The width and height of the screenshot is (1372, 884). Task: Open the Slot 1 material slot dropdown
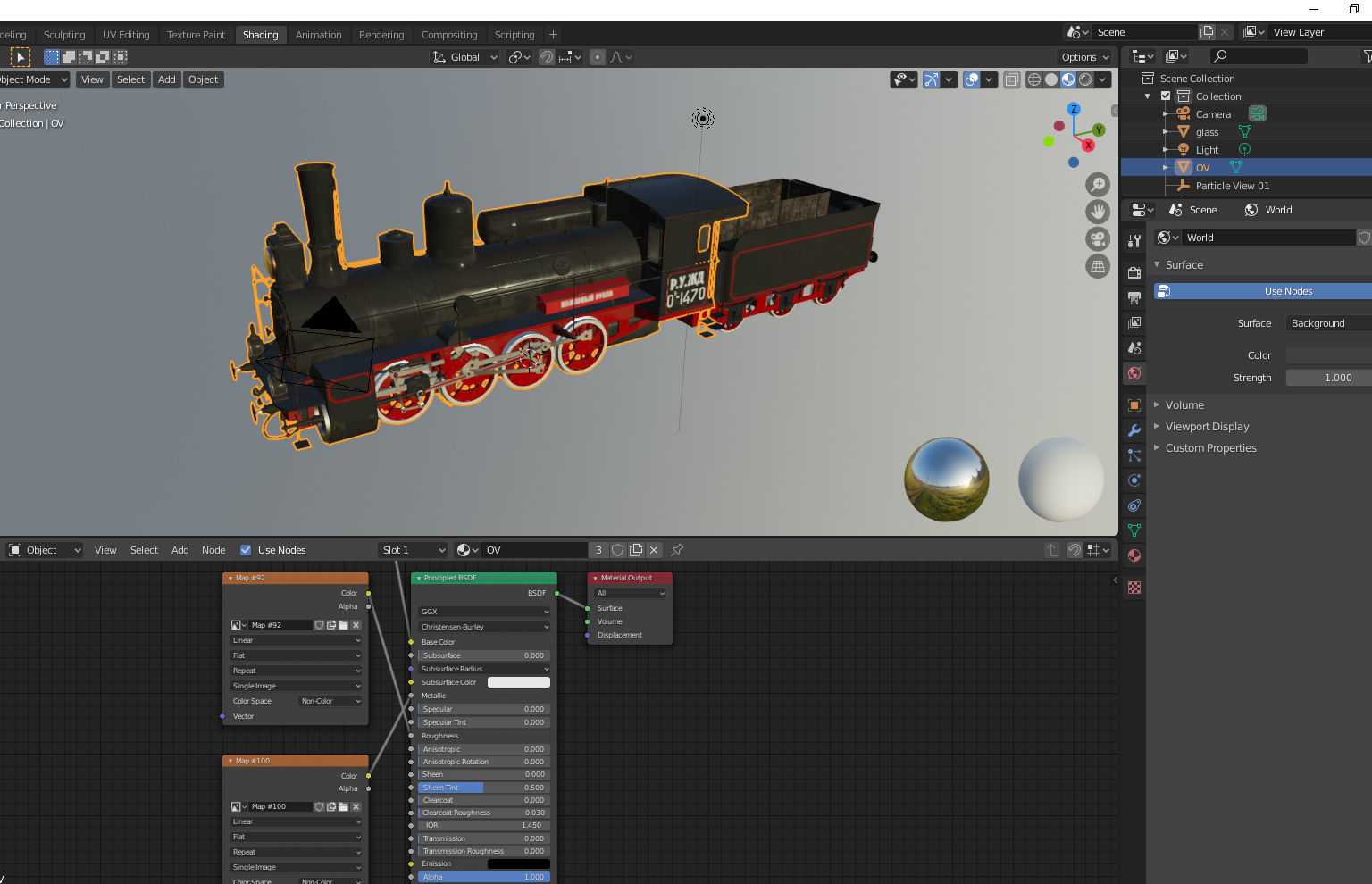413,550
